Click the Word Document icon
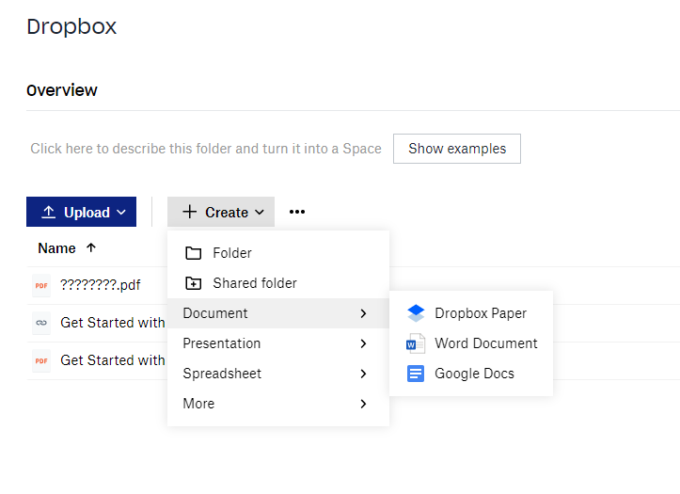This screenshot has height=494, width=680. pos(415,344)
